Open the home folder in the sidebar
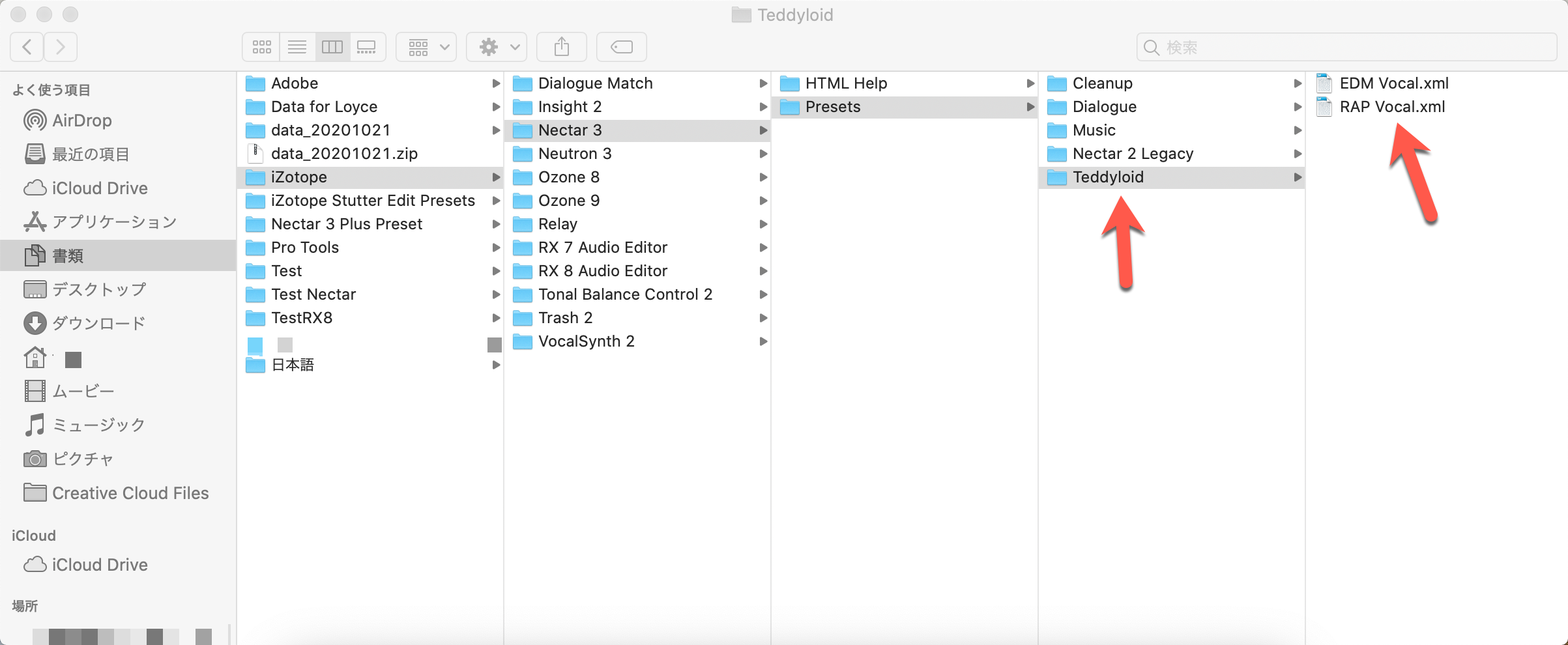The image size is (1568, 645). (x=117, y=358)
